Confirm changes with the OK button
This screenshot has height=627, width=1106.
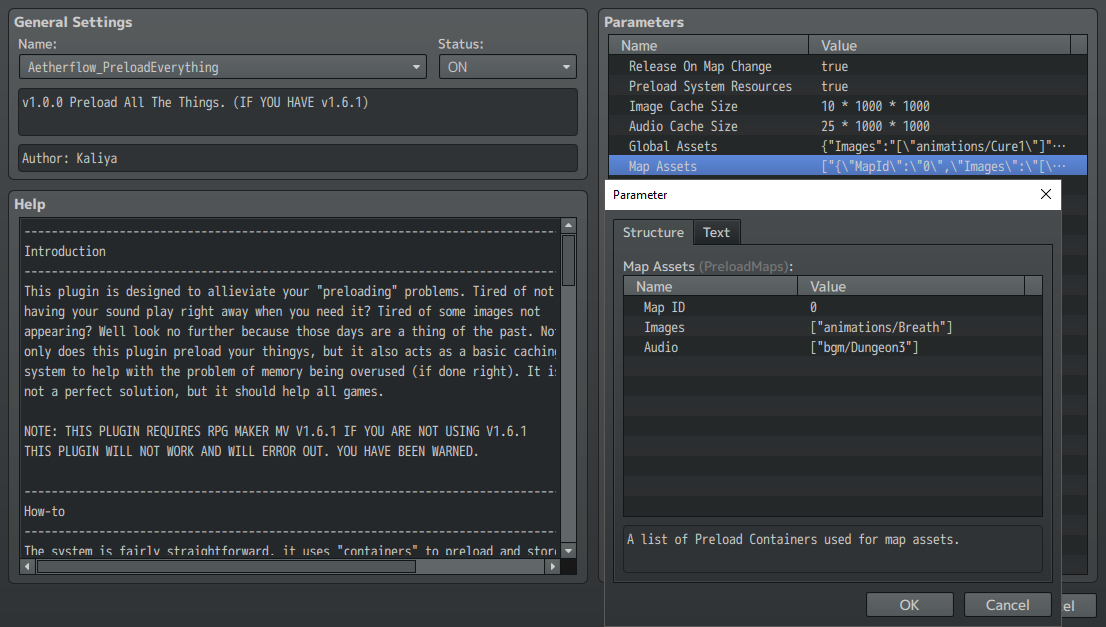[x=909, y=604]
